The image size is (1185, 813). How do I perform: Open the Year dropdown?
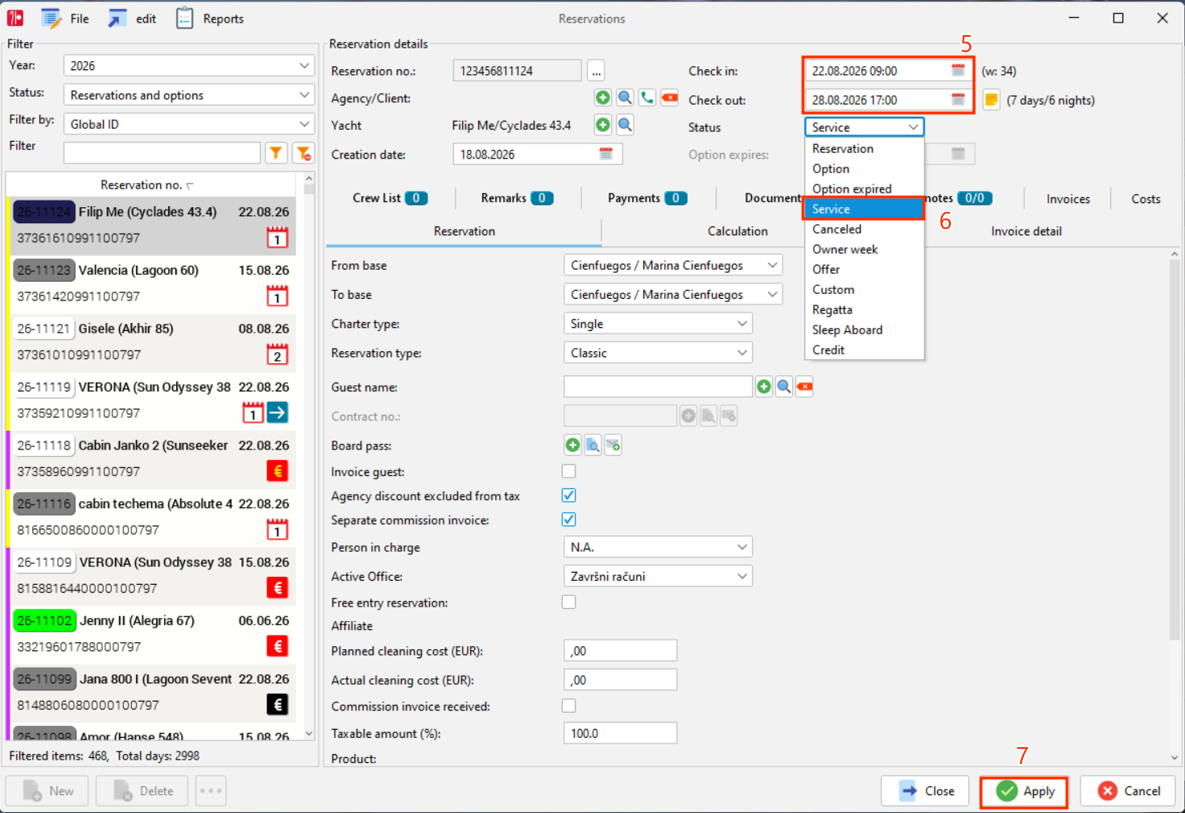tap(189, 66)
